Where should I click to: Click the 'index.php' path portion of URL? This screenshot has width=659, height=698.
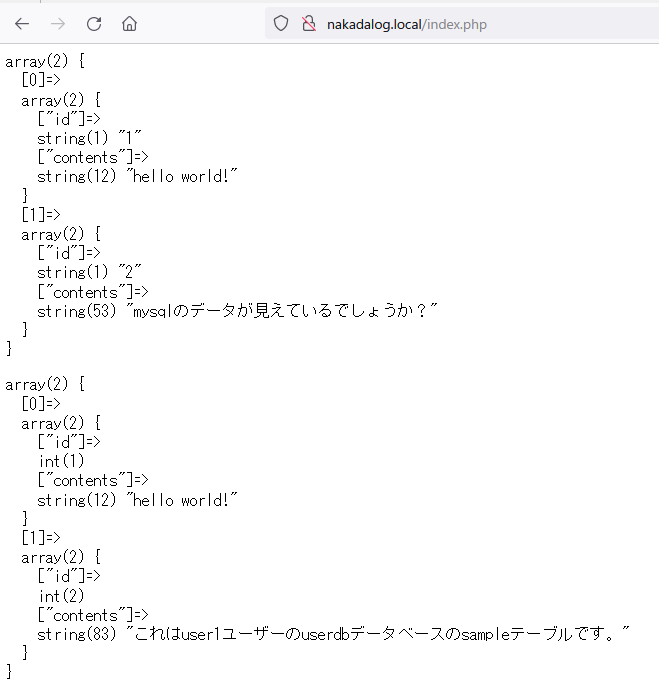coord(455,23)
